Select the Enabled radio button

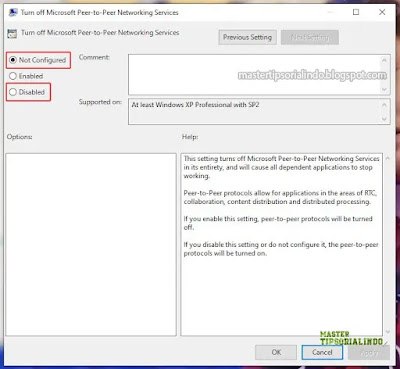pyautogui.click(x=26, y=76)
